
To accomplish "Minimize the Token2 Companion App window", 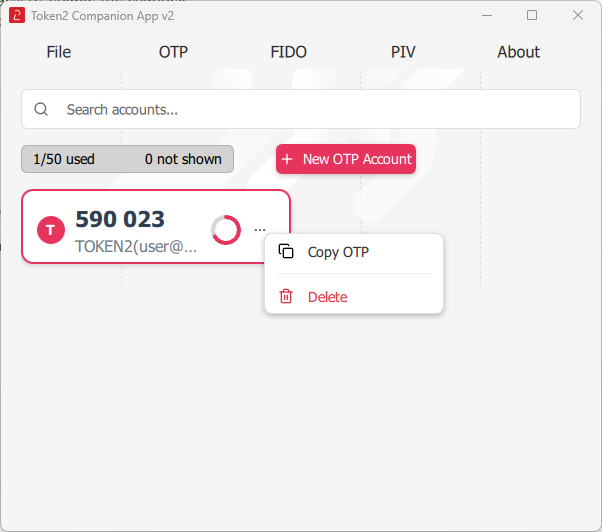I will coord(487,16).
